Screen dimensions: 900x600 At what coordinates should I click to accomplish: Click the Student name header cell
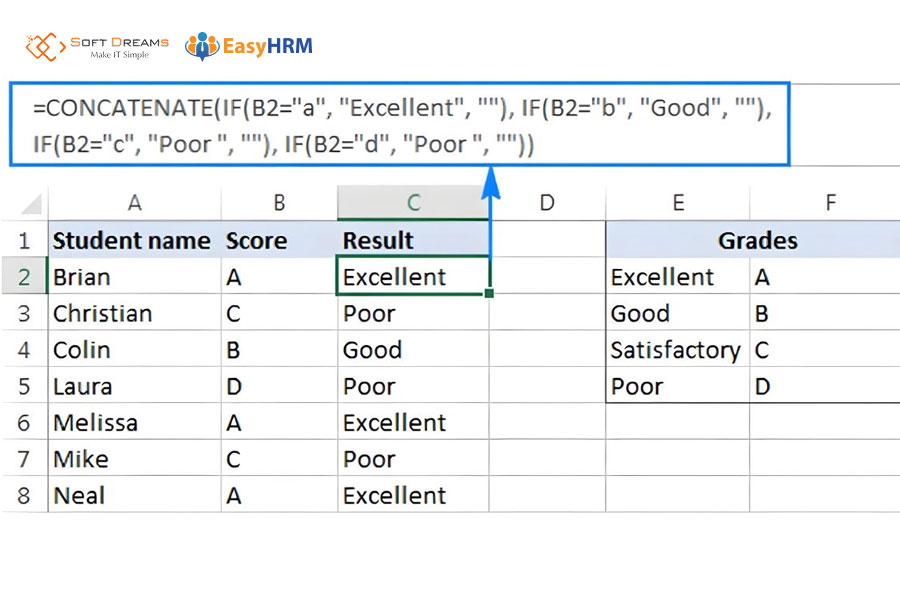coord(134,241)
